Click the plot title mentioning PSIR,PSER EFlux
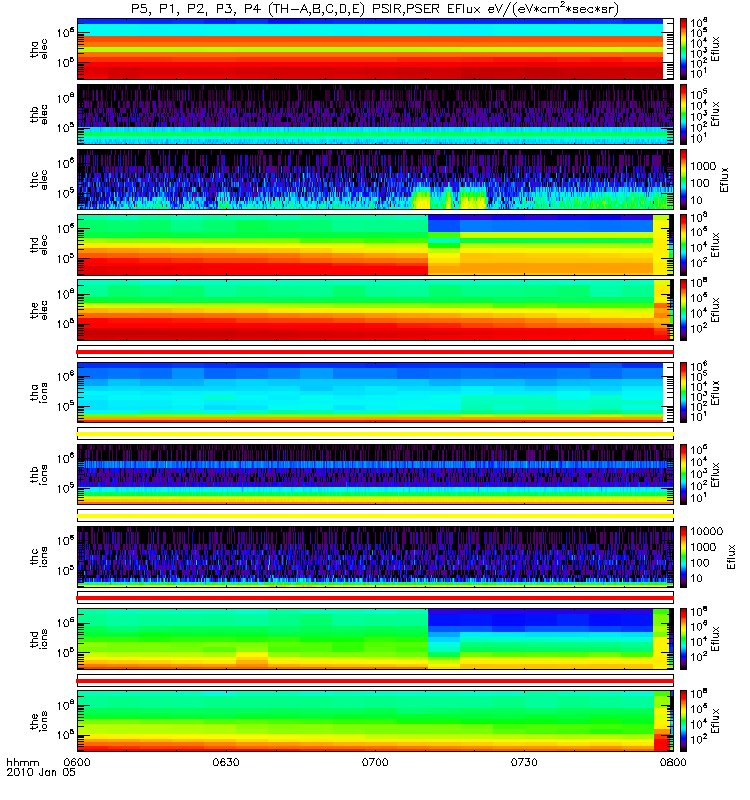Image resolution: width=750 pixels, height=800 pixels. pos(375,9)
